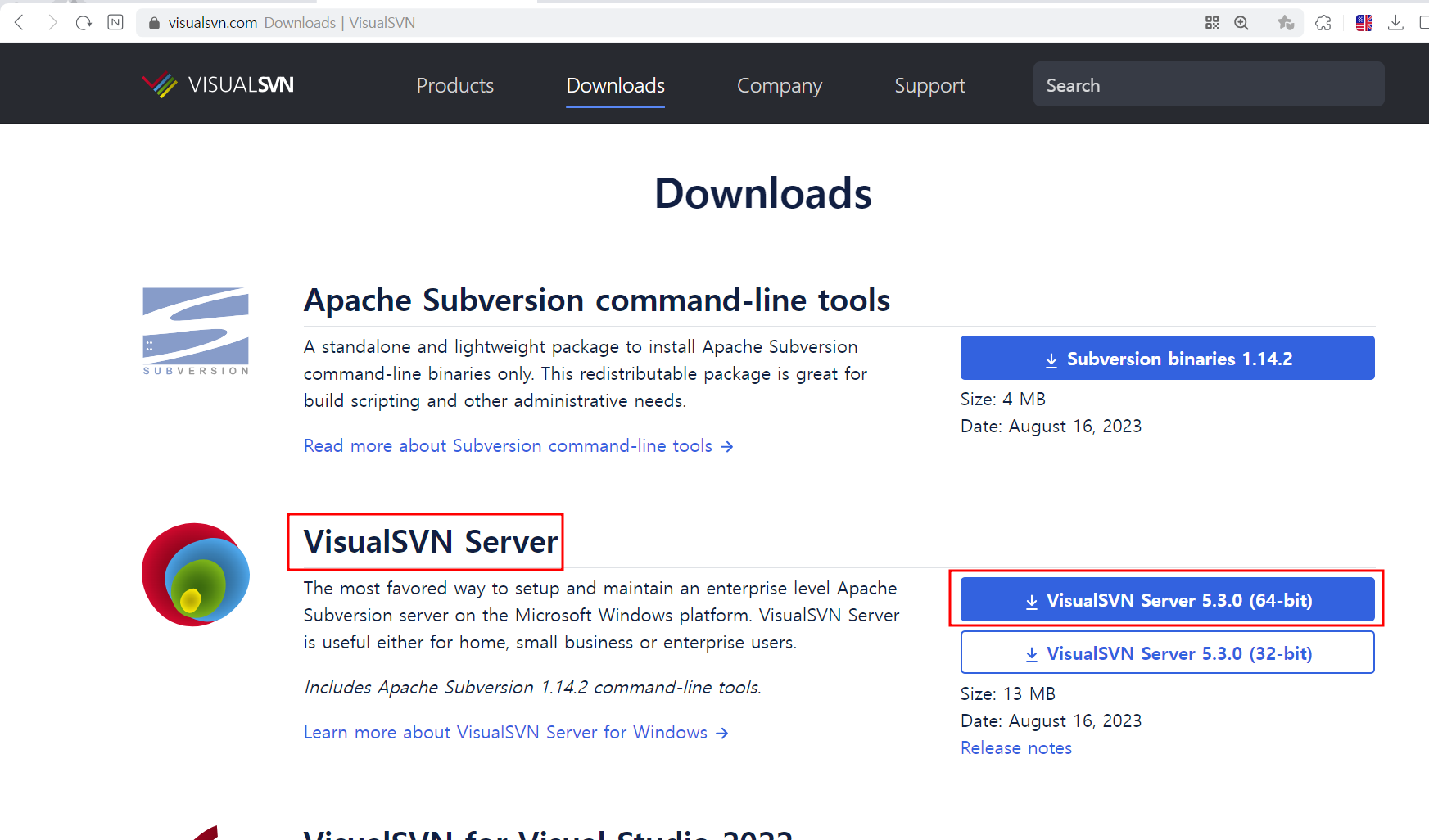The width and height of the screenshot is (1429, 840).
Task: Click the 'Size: 13 MB' text
Action: click(x=1008, y=693)
